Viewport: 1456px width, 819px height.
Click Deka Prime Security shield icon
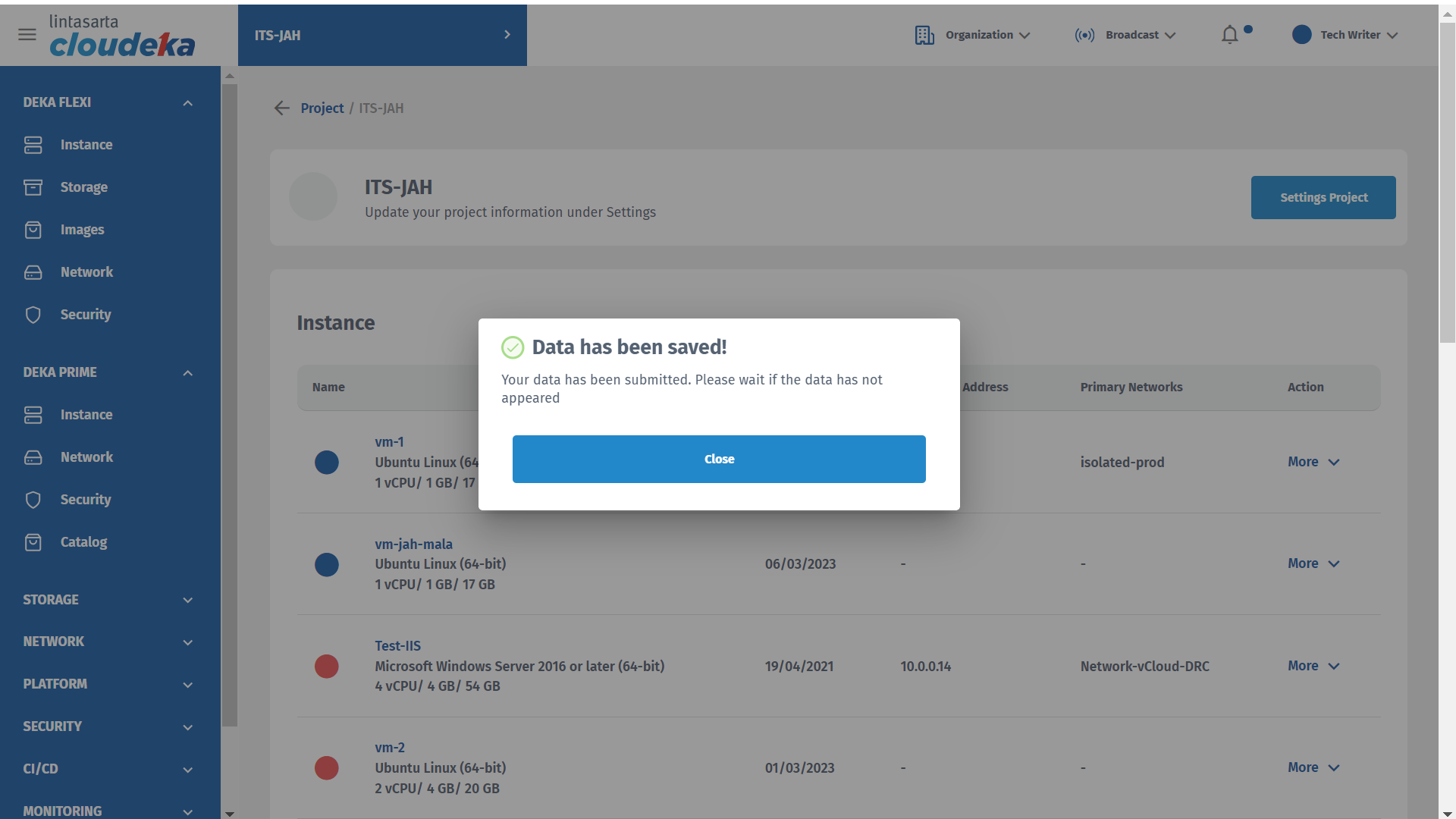33,500
